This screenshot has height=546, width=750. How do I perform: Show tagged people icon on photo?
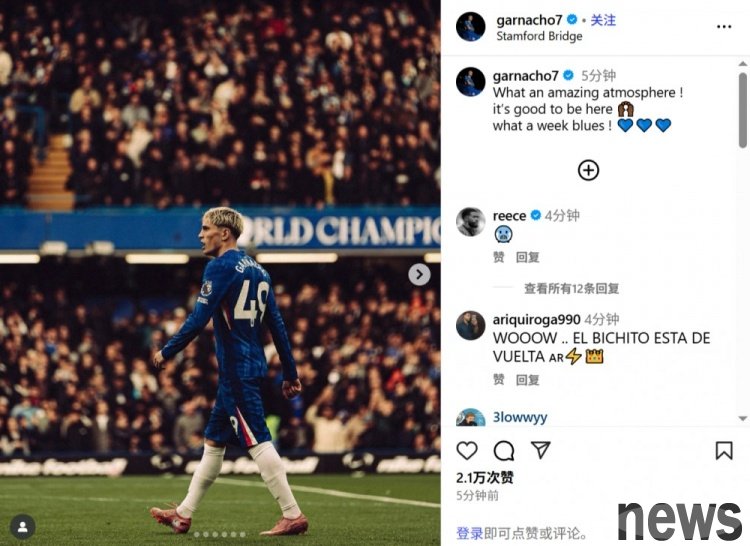22,527
